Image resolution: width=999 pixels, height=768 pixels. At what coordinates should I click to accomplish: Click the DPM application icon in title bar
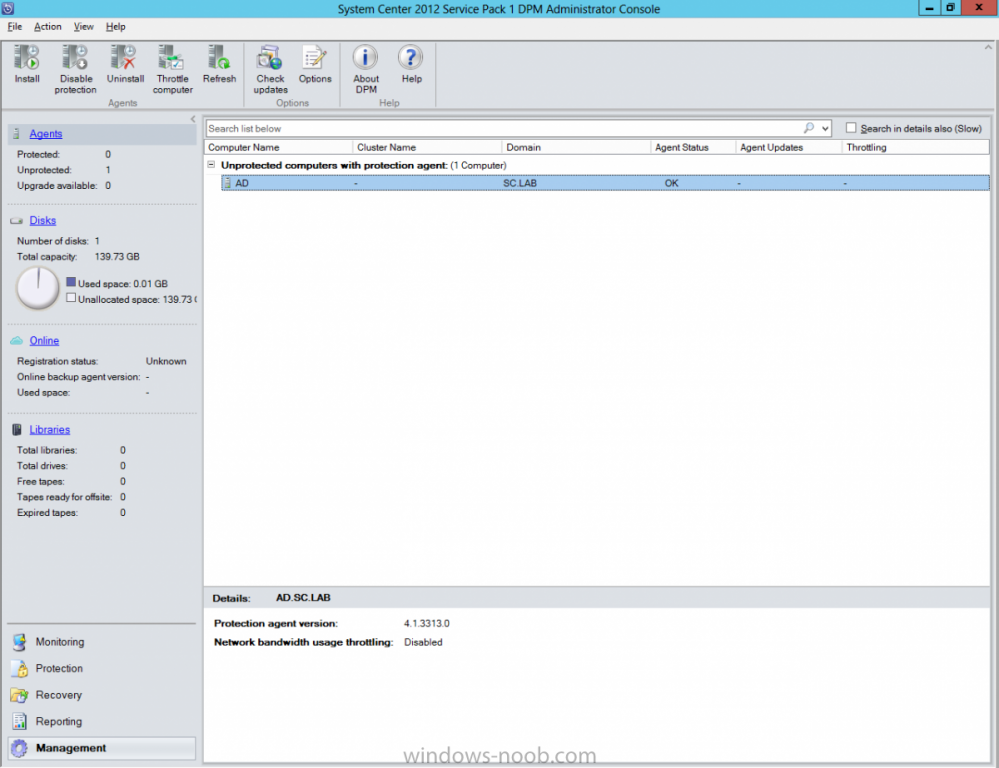[8, 8]
